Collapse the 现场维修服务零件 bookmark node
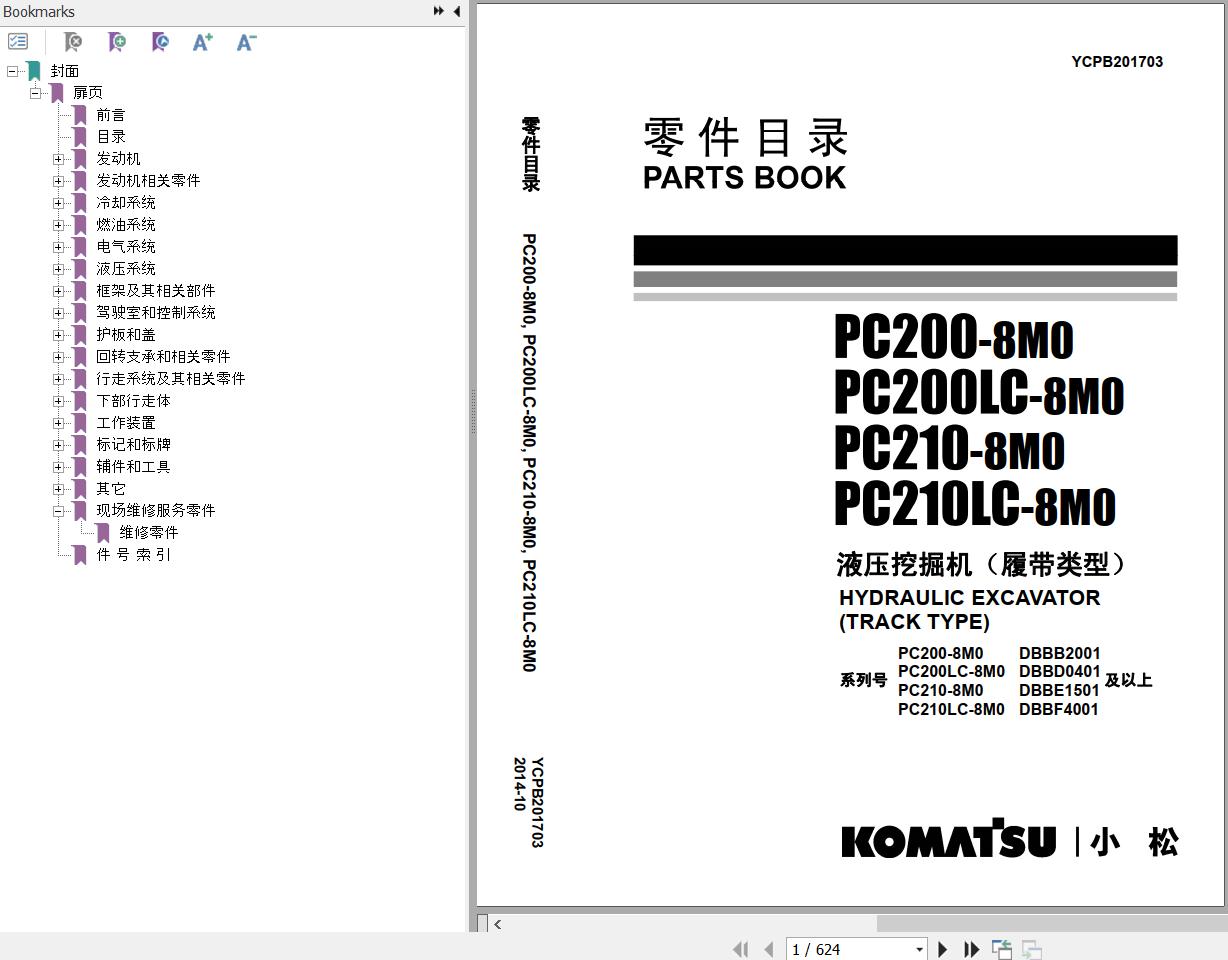The height and width of the screenshot is (960, 1228). (58, 511)
